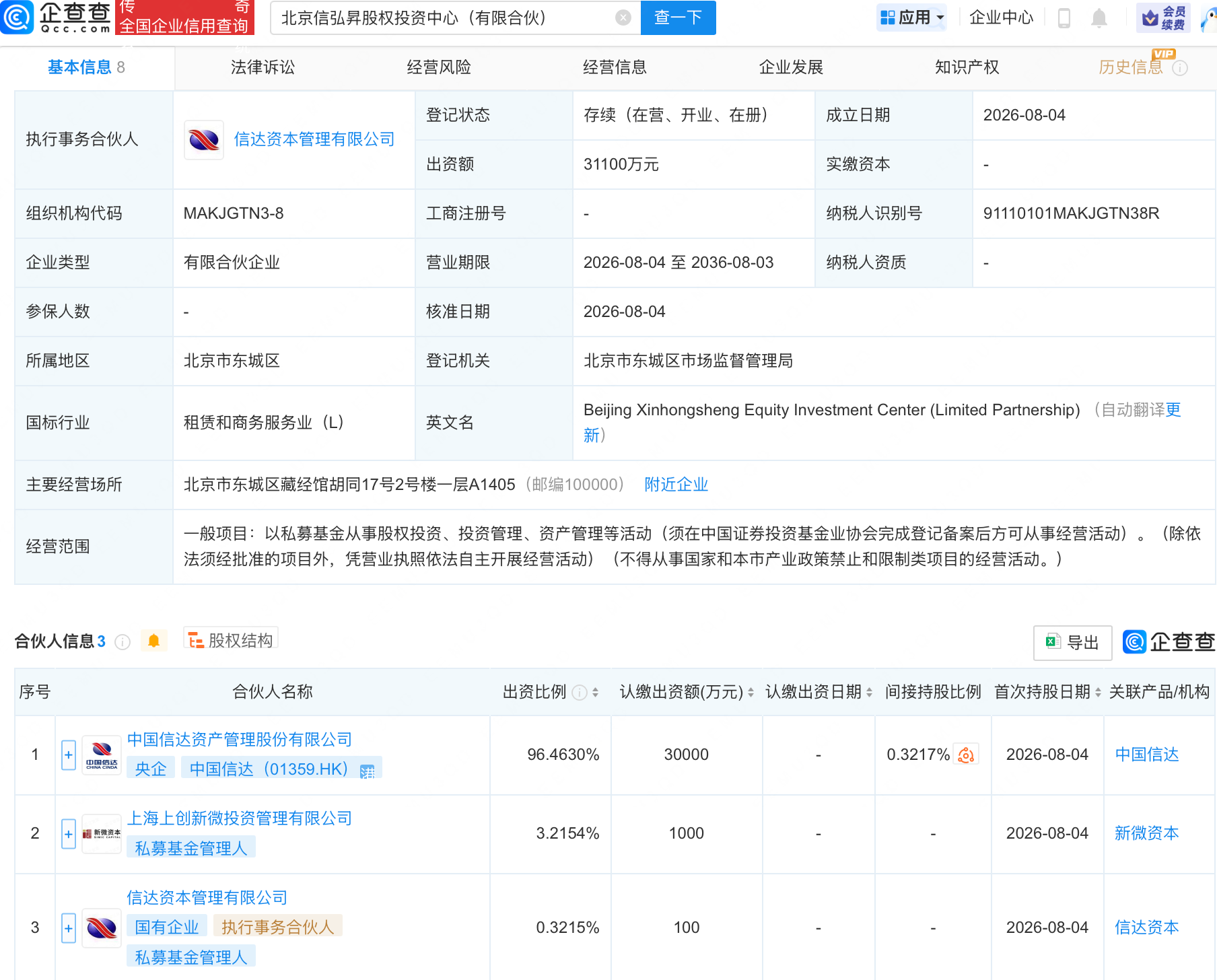
Task: Clear the search box with the X icon
Action: 623,18
